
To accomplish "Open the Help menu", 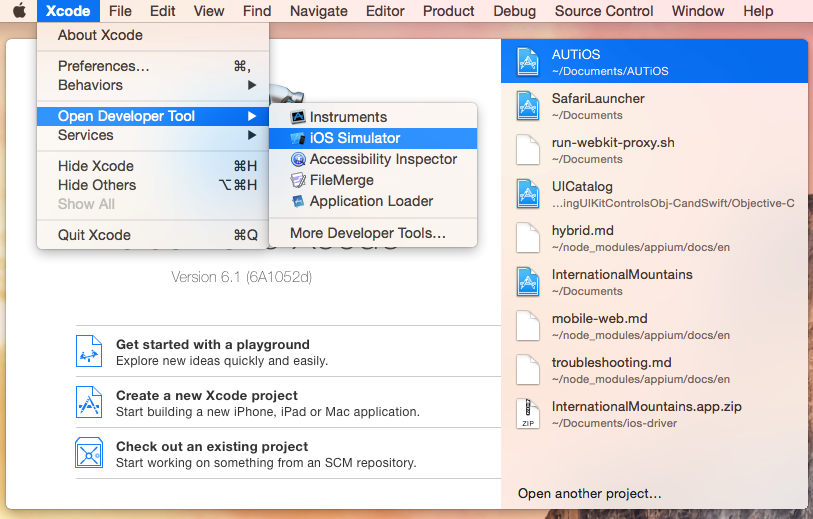I will [x=758, y=11].
